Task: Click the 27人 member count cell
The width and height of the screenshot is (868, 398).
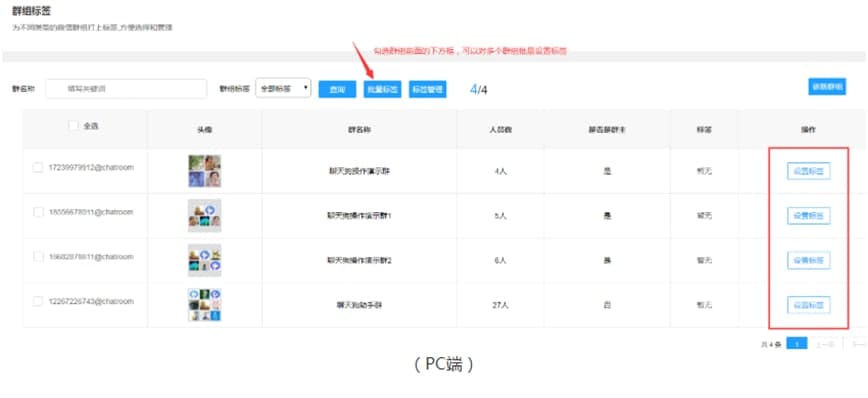Action: [500, 305]
